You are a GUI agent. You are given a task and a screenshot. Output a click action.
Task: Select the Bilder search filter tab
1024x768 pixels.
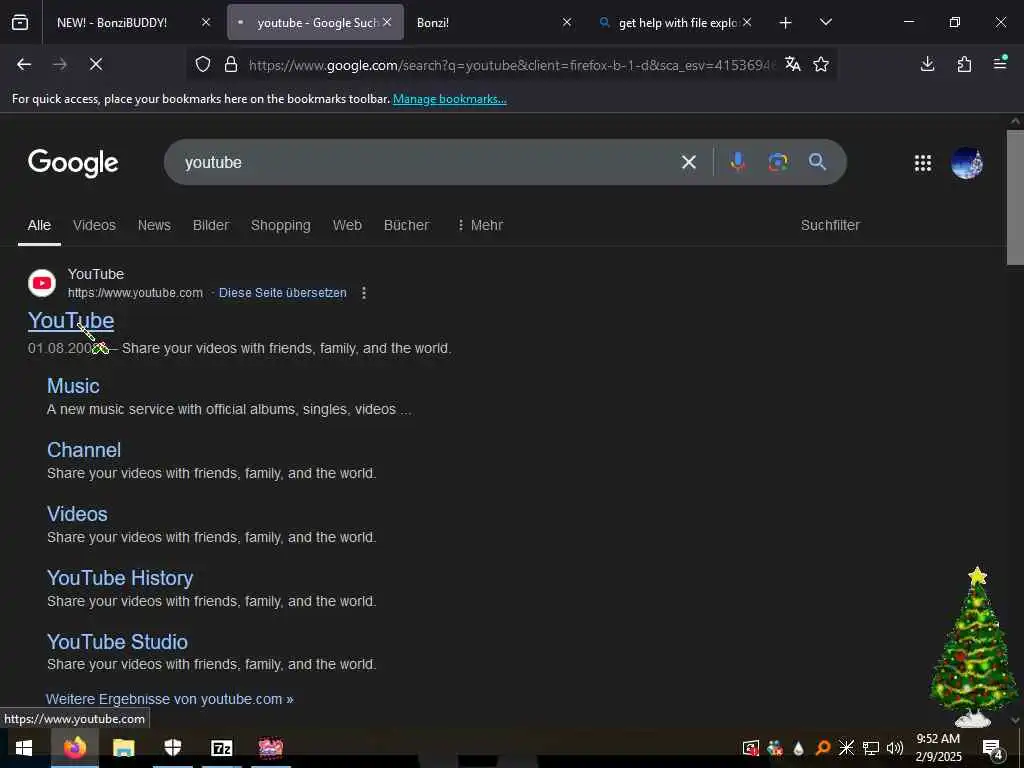(211, 225)
